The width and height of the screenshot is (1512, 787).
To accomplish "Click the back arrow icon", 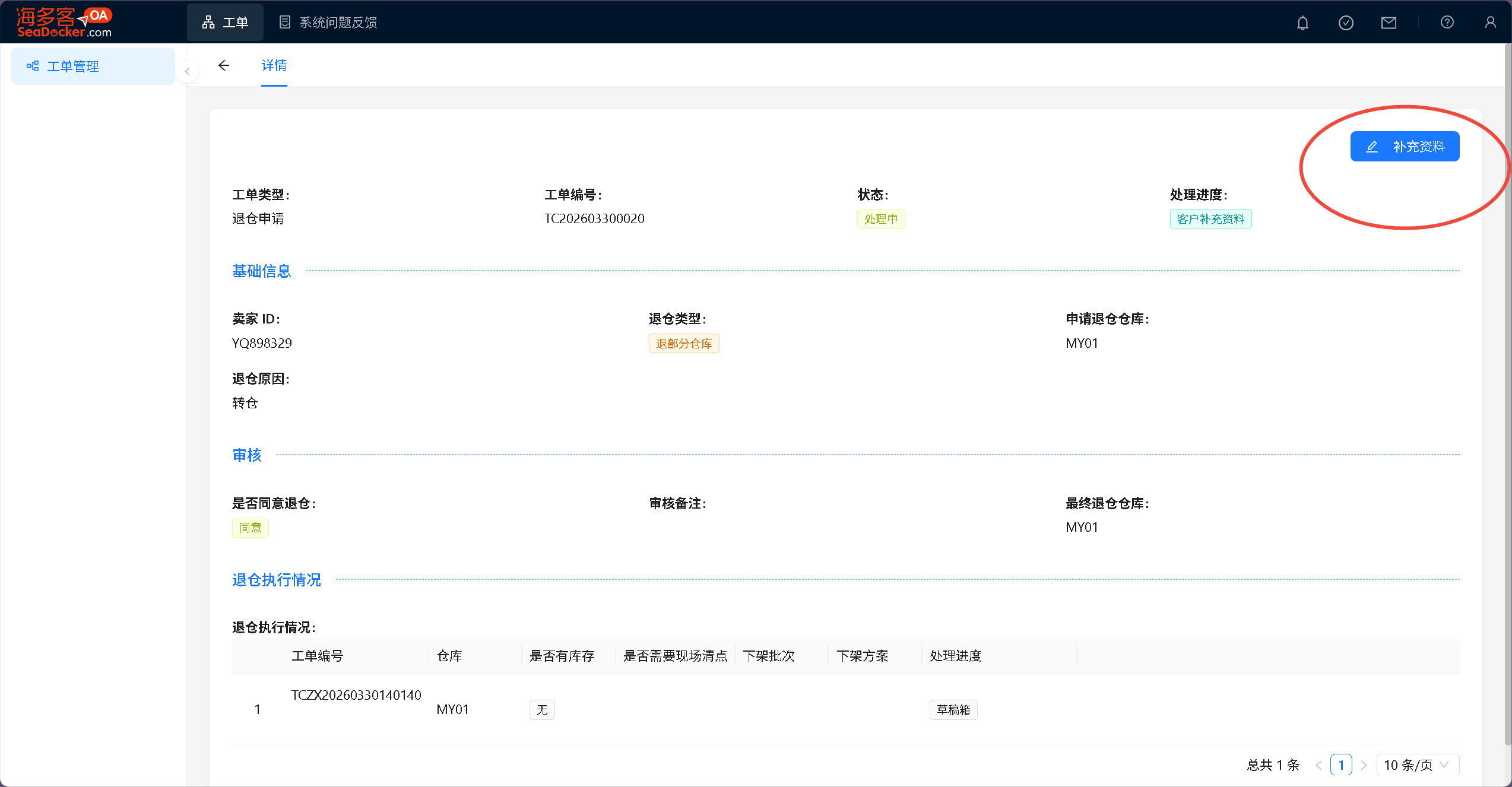I will tap(224, 65).
